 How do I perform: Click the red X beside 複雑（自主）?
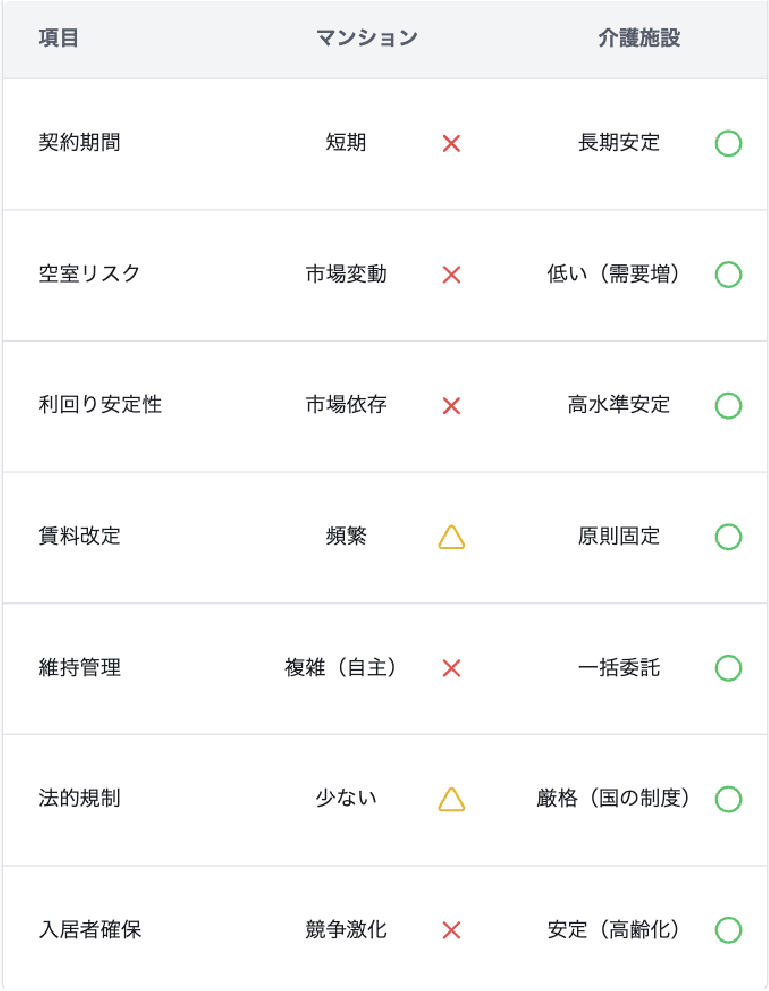coord(451,668)
